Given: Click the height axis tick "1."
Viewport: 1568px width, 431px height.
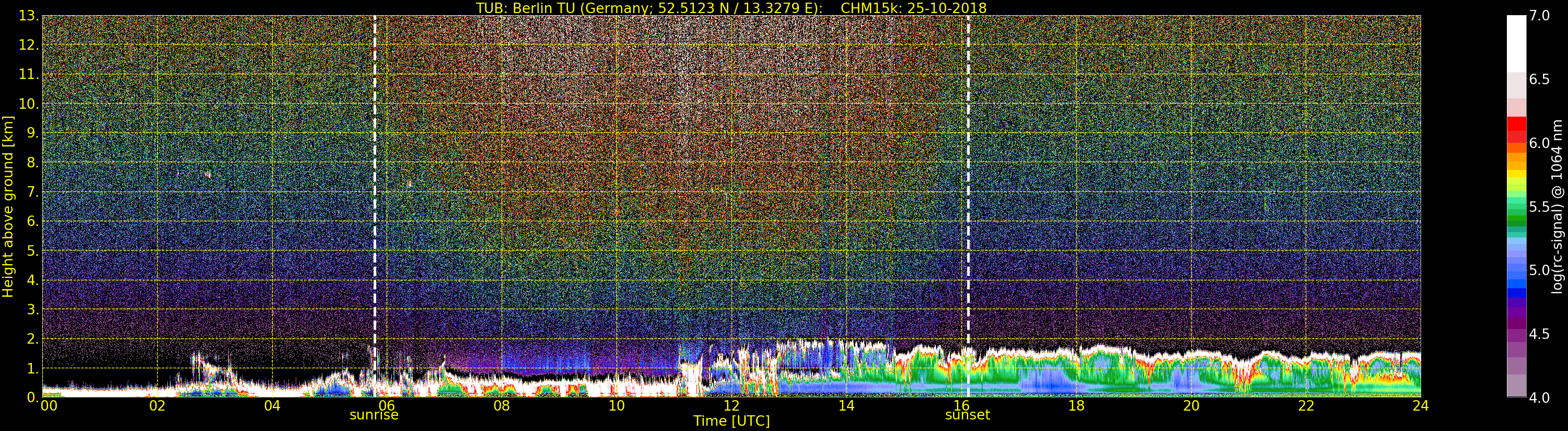Looking at the screenshot, I should click(33, 368).
